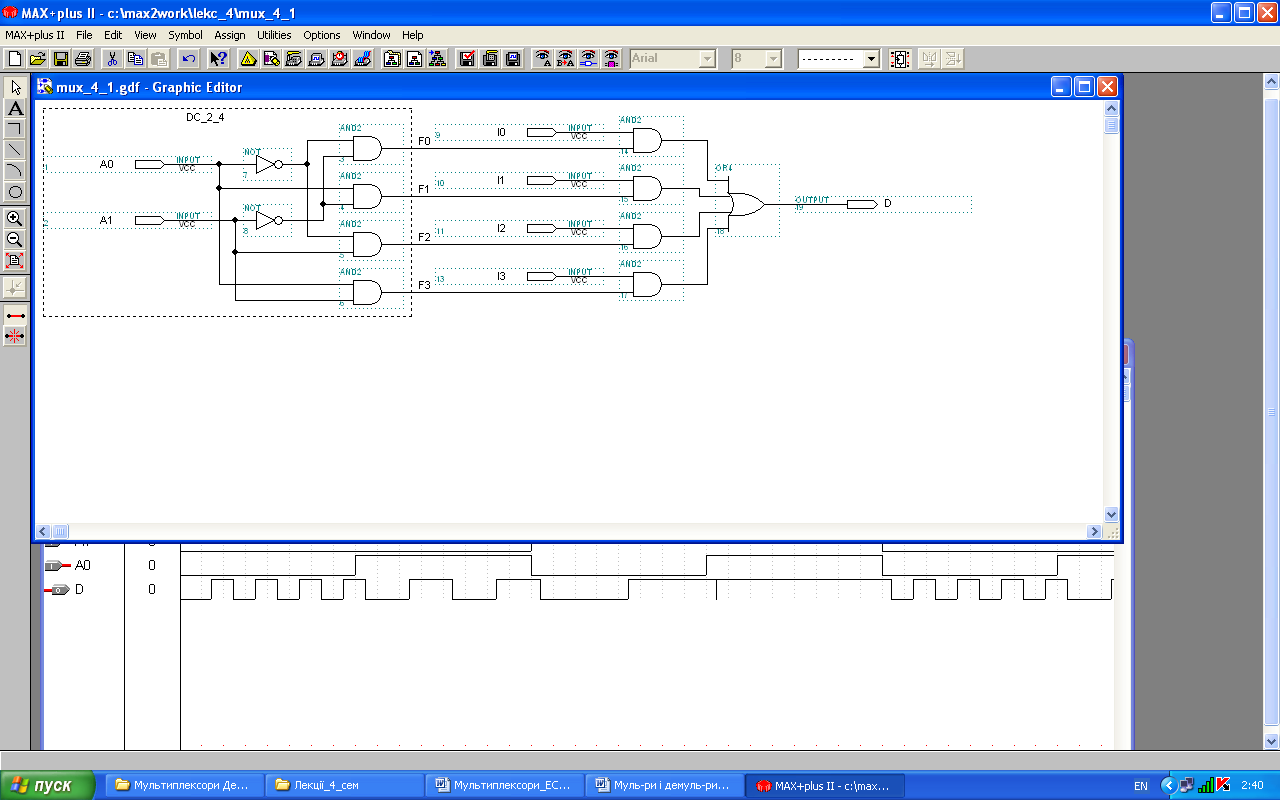
Task: Click the Fit in Window tool
Action: tap(15, 260)
